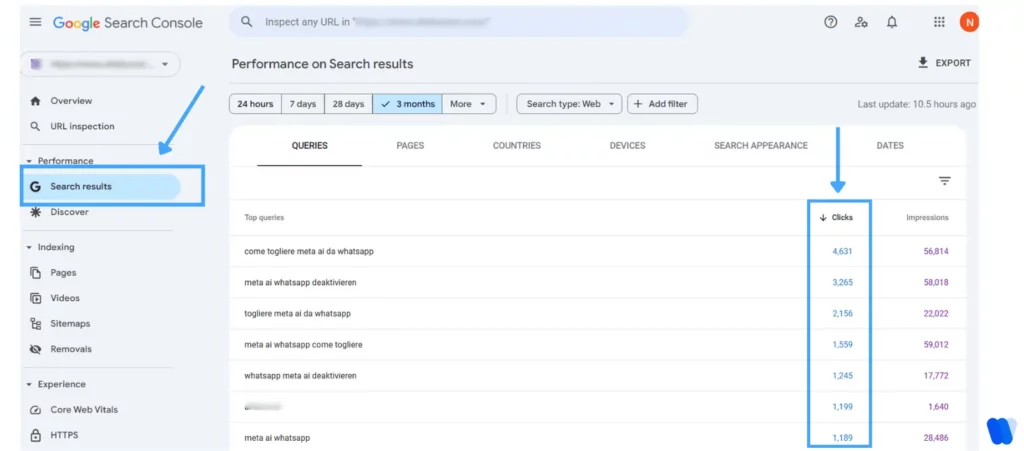Image resolution: width=1024 pixels, height=451 pixels.
Task: Click the Overview home icon
Action: point(36,101)
